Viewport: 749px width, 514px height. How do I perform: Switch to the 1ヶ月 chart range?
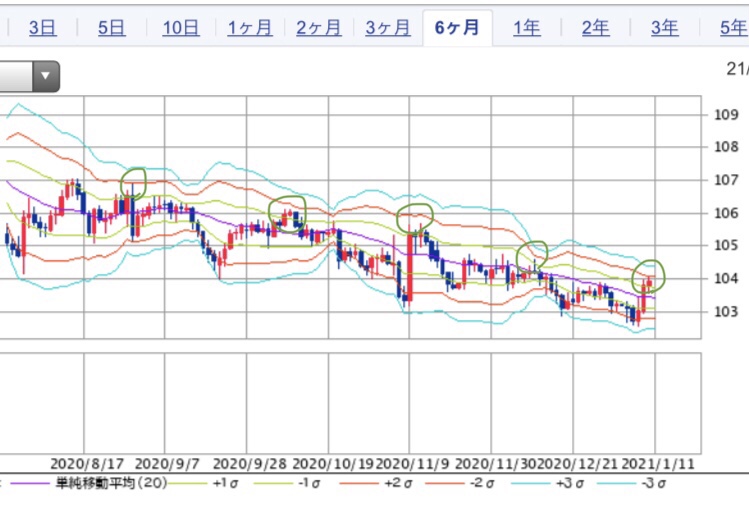[250, 28]
